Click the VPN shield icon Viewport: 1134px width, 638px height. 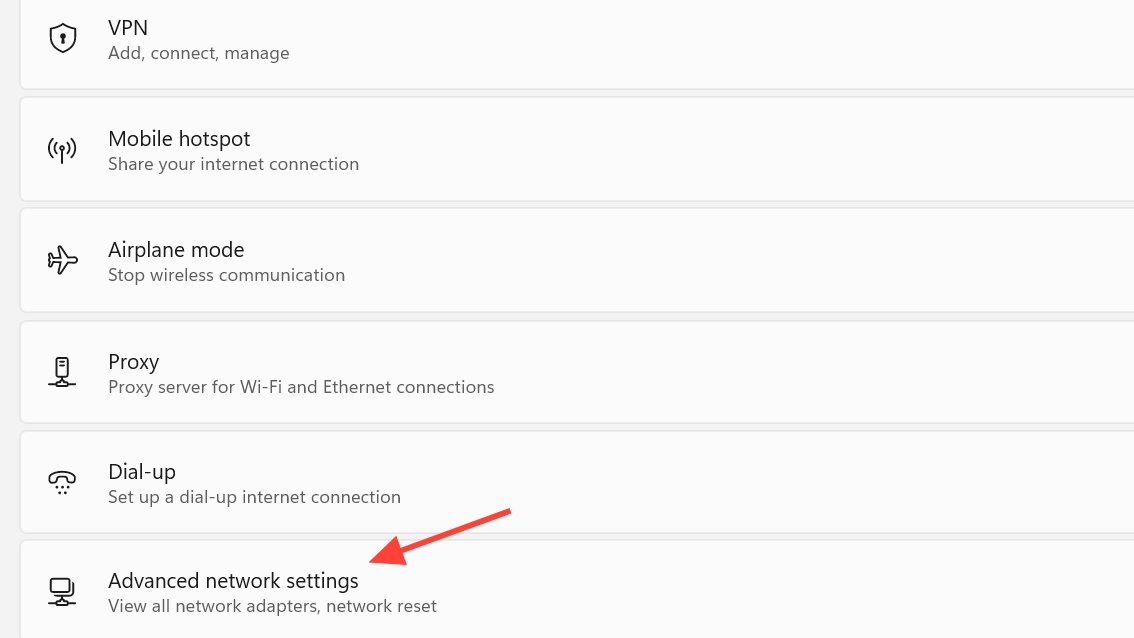click(63, 39)
